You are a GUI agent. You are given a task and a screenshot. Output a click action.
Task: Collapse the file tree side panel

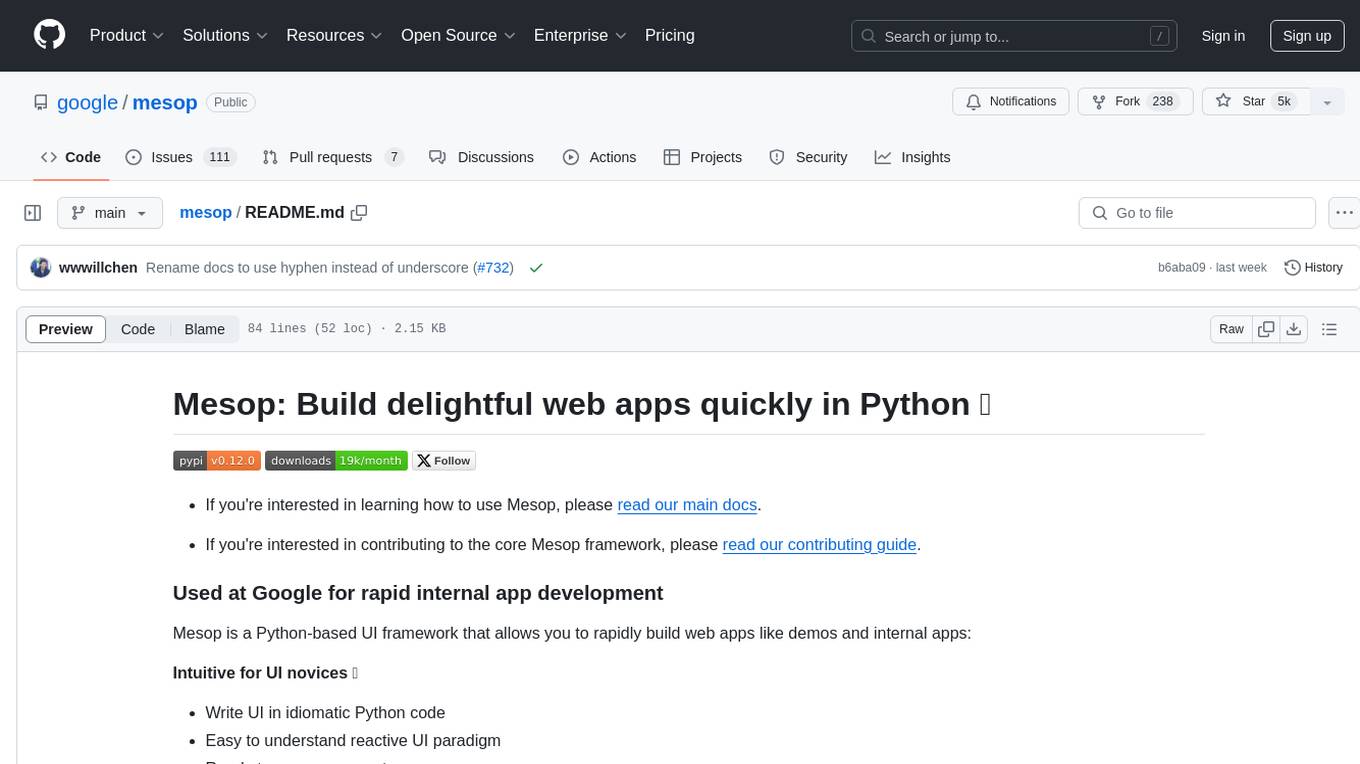(x=33, y=213)
